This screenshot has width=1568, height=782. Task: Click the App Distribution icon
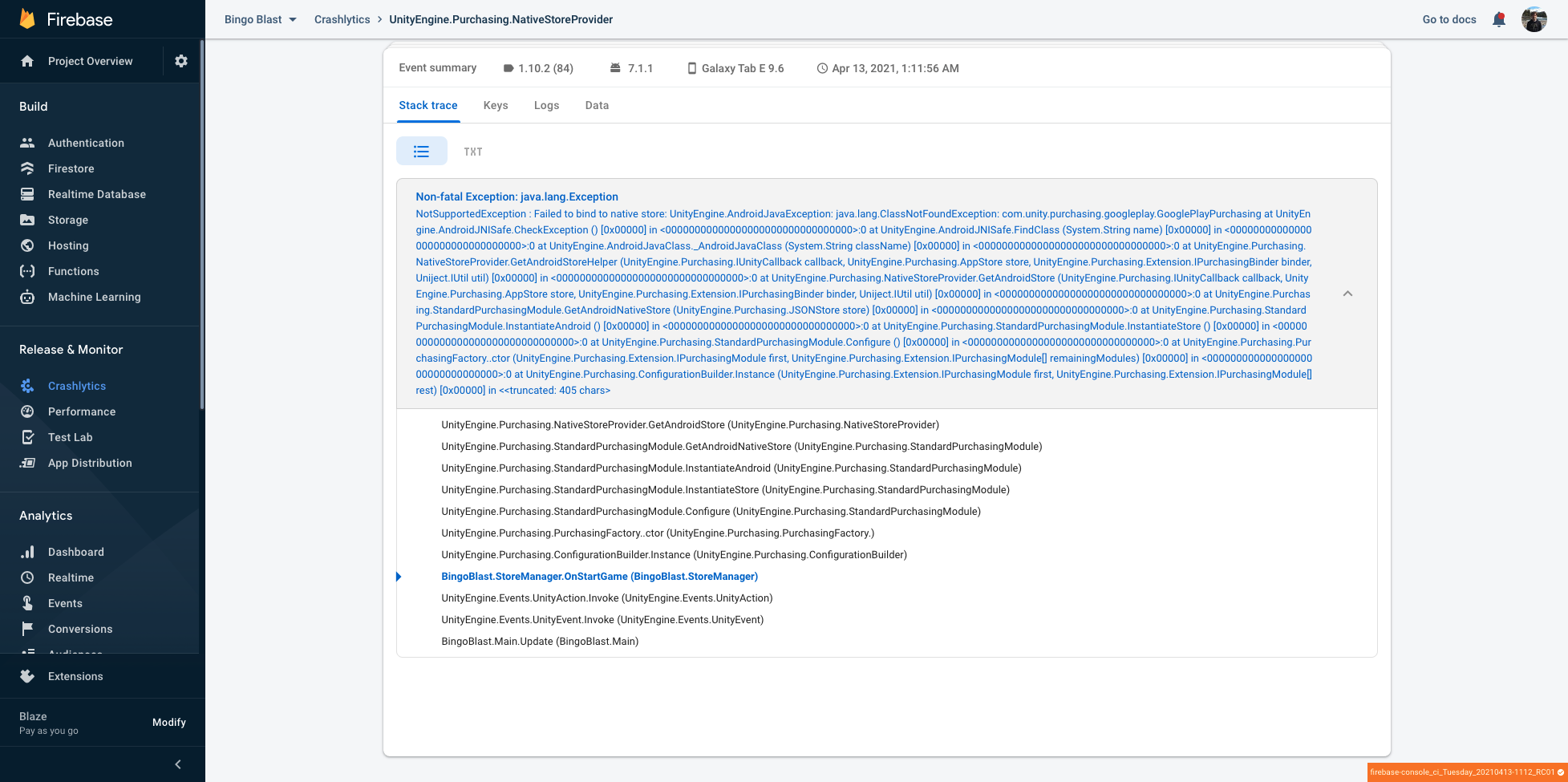[x=27, y=463]
